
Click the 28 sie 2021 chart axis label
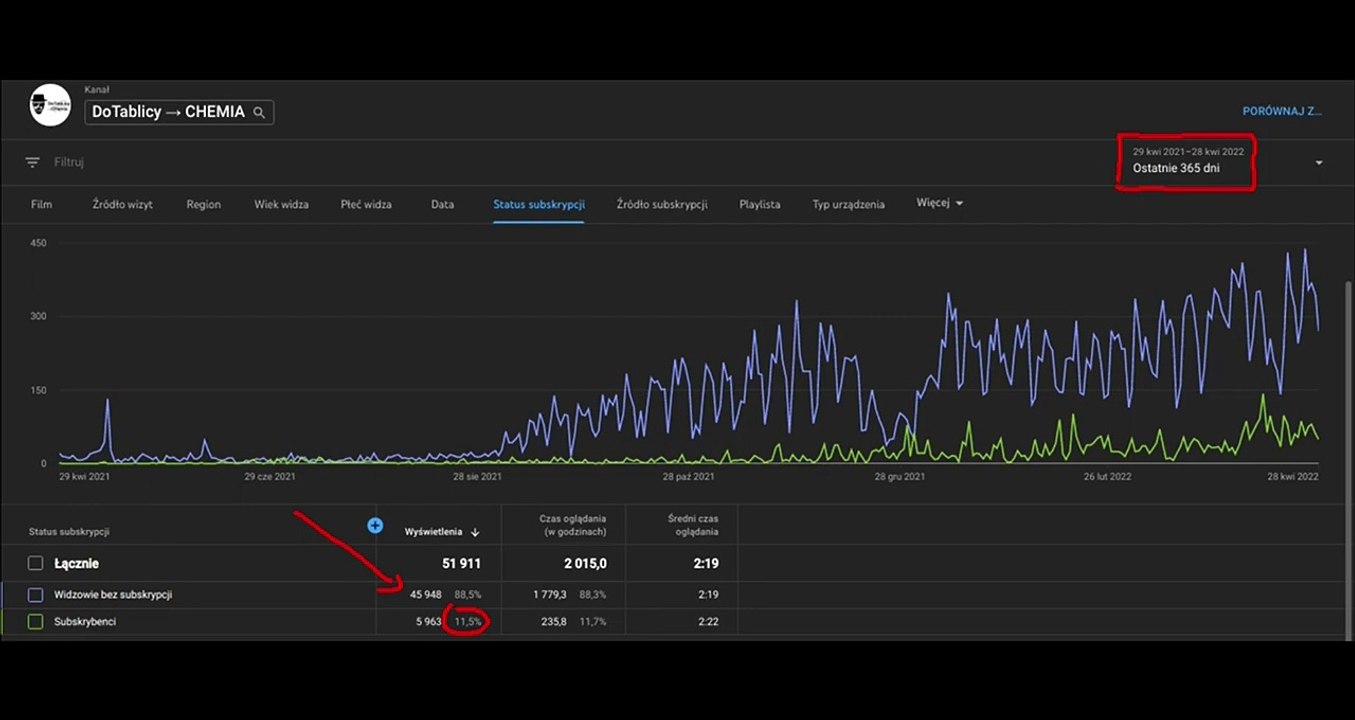[x=477, y=477]
